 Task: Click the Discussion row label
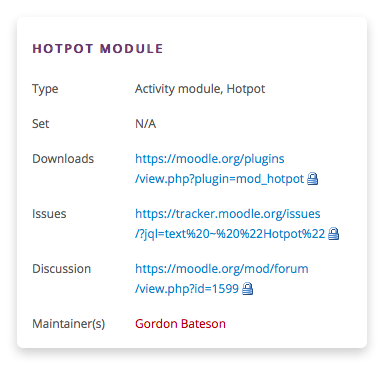tap(61, 269)
